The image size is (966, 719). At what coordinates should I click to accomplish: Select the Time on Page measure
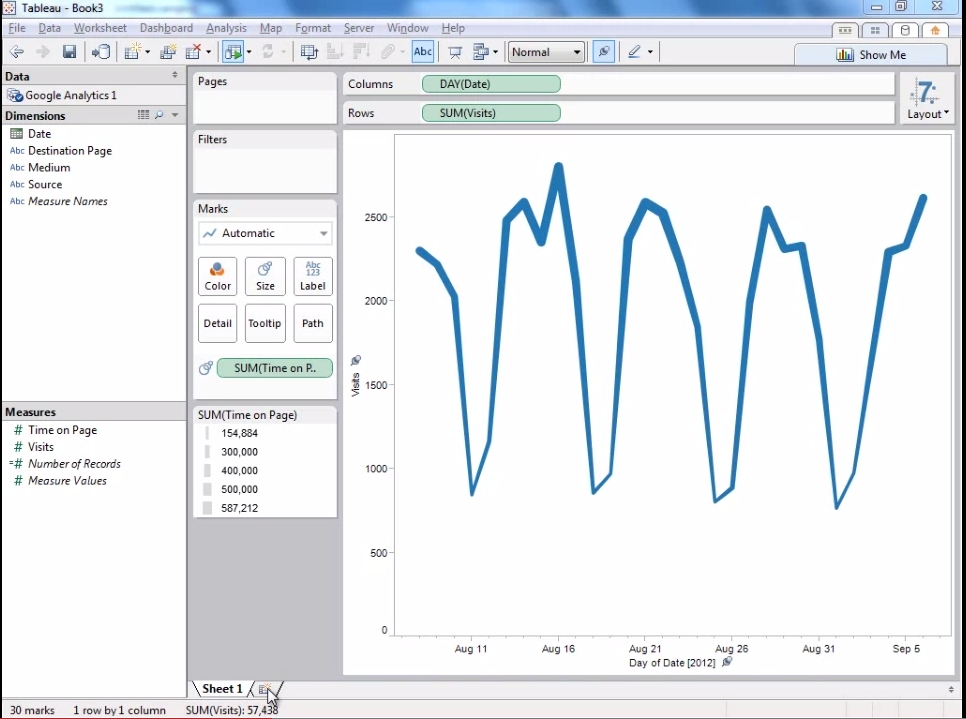(x=62, y=431)
